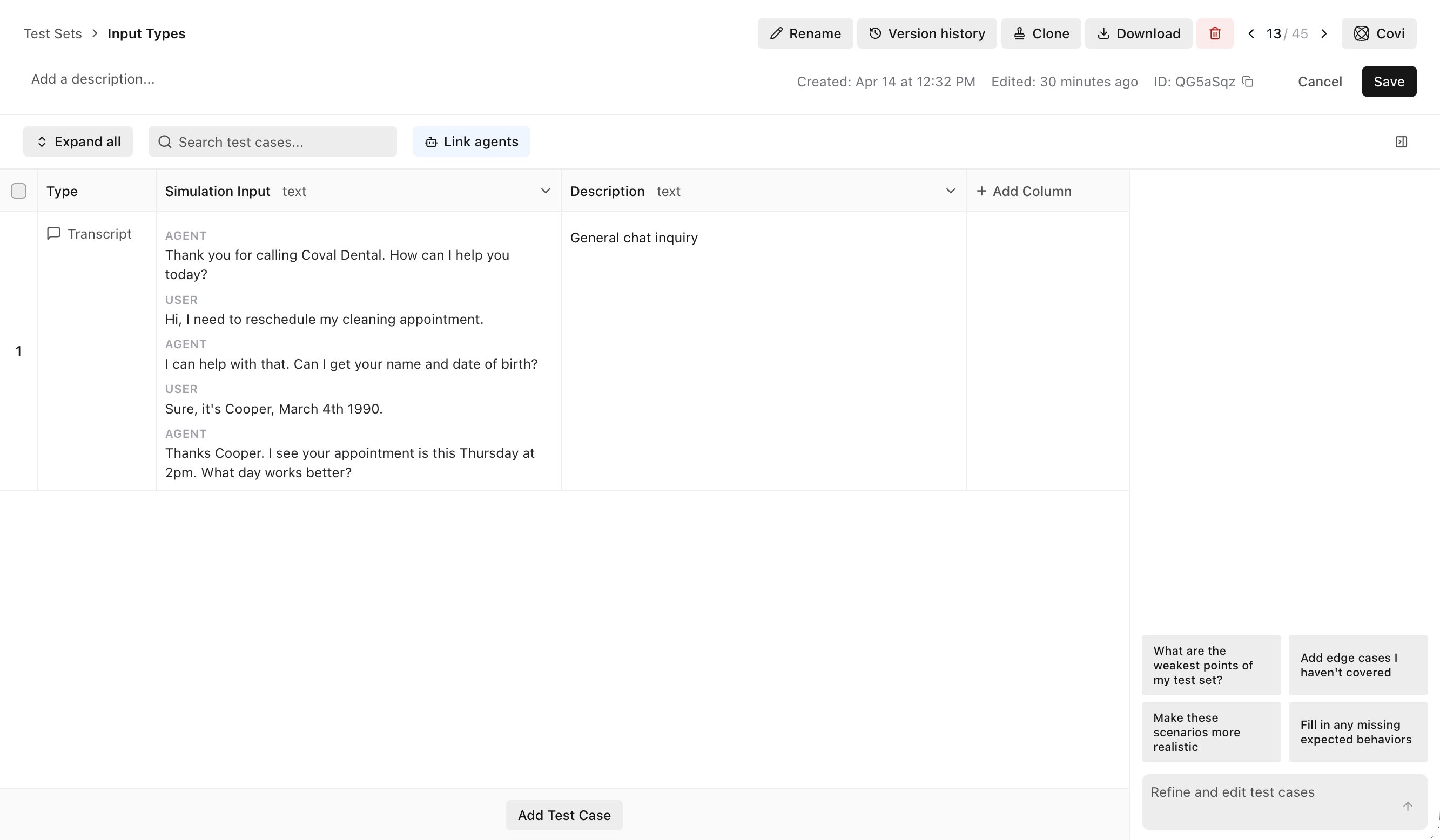The height and width of the screenshot is (840, 1440).
Task: Click Add Test Case
Action: pyautogui.click(x=564, y=815)
